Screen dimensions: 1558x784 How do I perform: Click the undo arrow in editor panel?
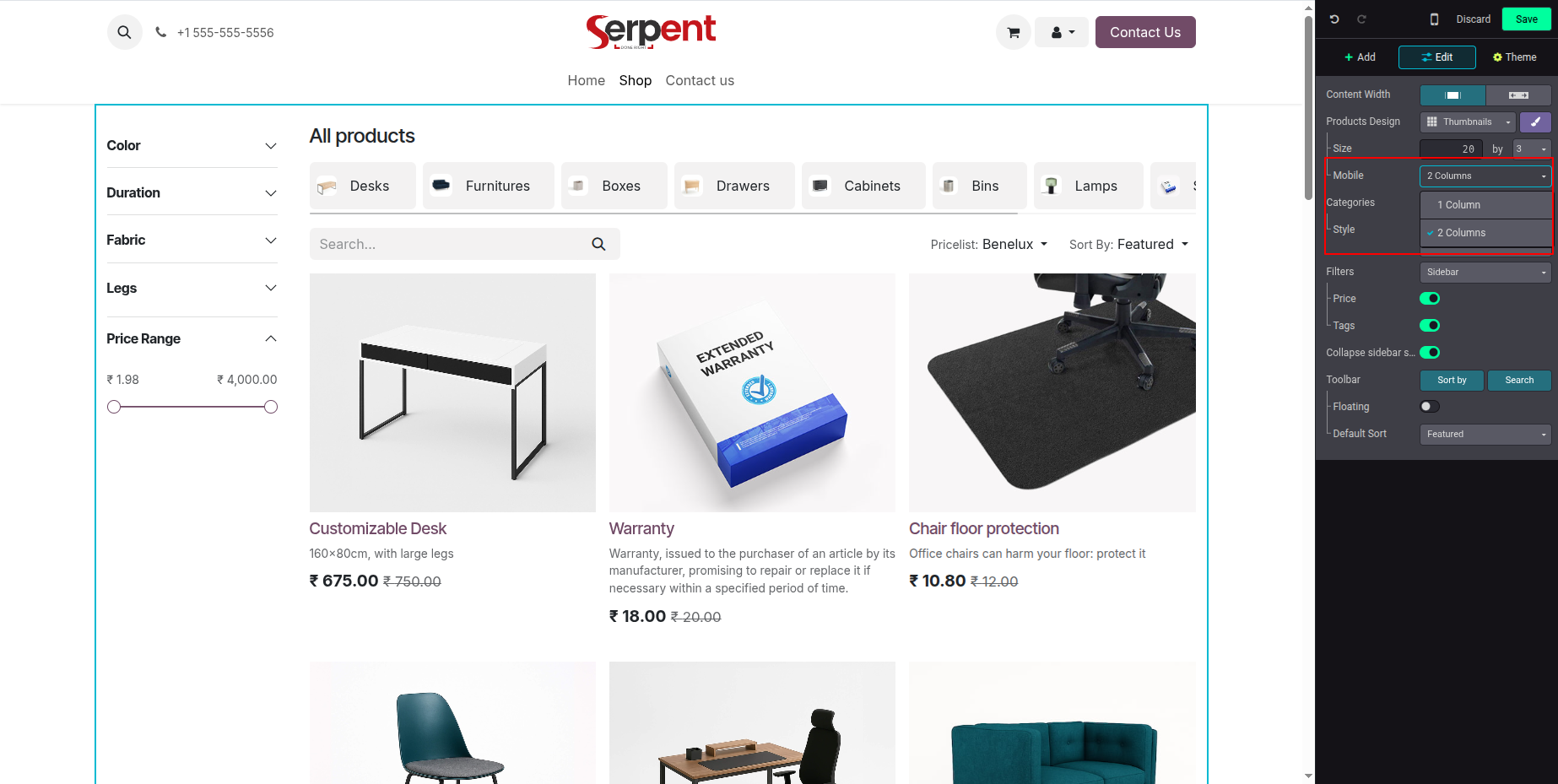[1334, 19]
